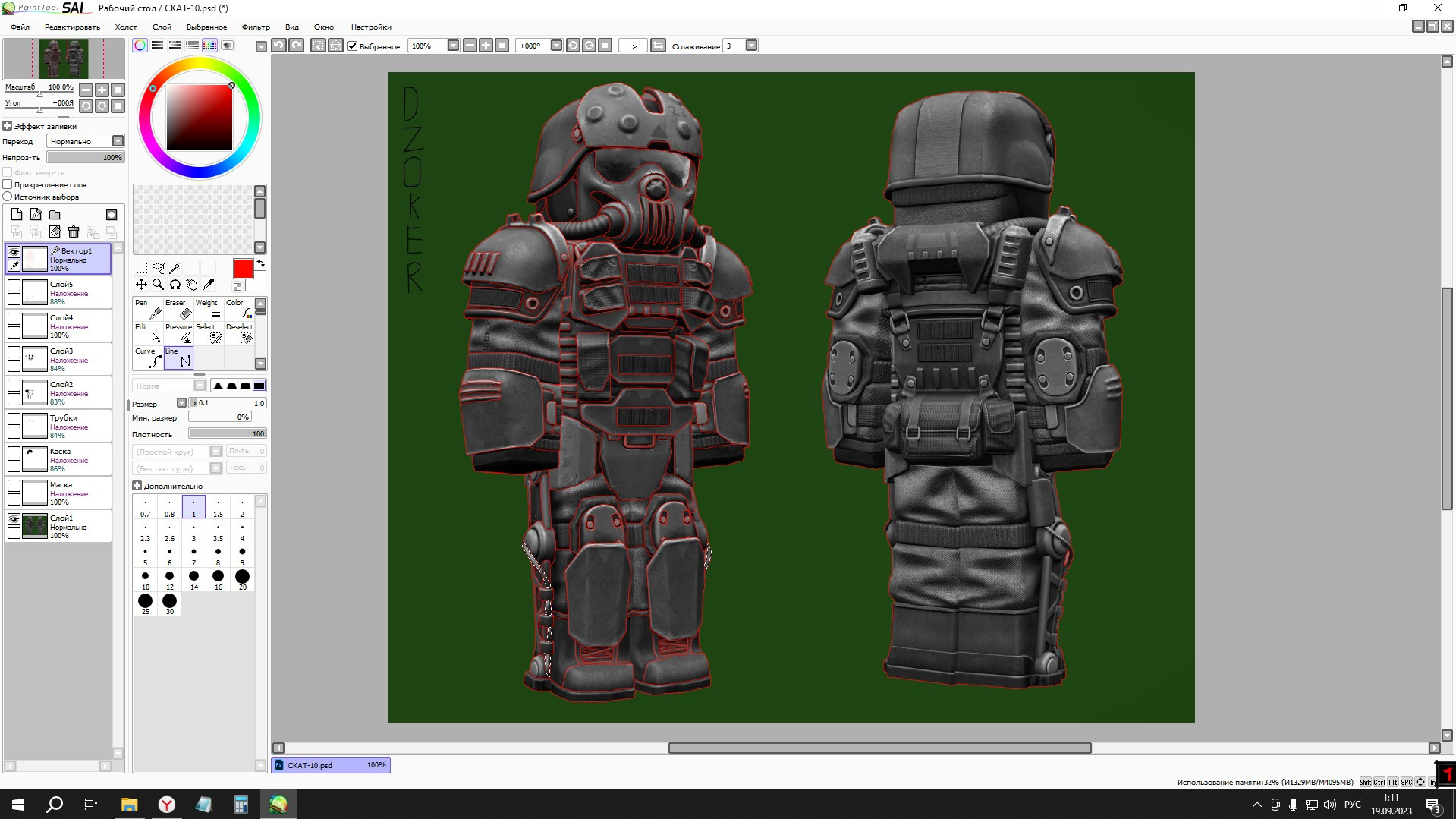Screen dimensions: 1456x819
Task: Select the Eyedropper tool
Action: (x=208, y=285)
